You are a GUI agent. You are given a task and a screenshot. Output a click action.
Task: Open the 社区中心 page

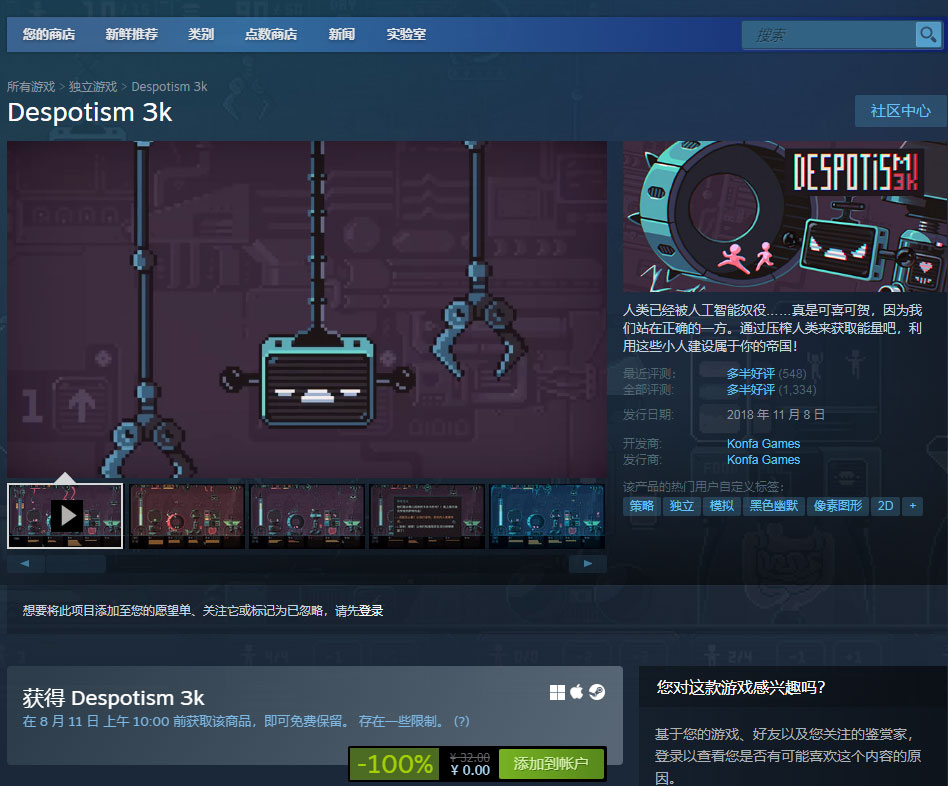[x=898, y=111]
